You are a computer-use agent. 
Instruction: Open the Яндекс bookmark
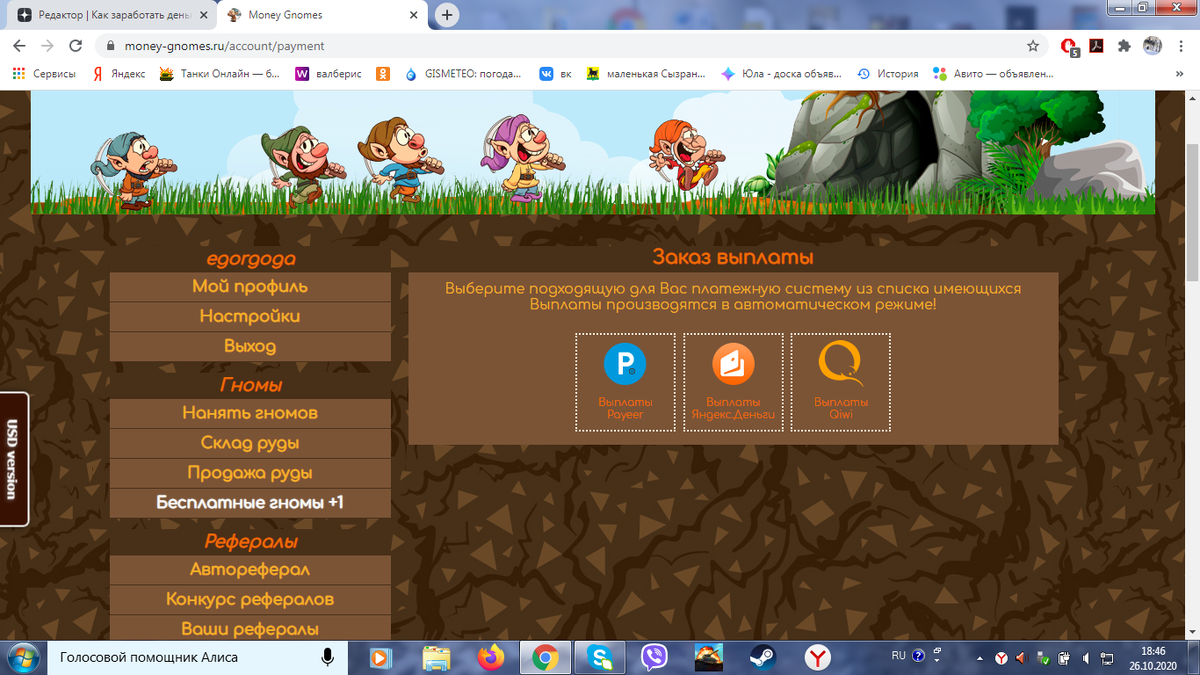[x=118, y=74]
